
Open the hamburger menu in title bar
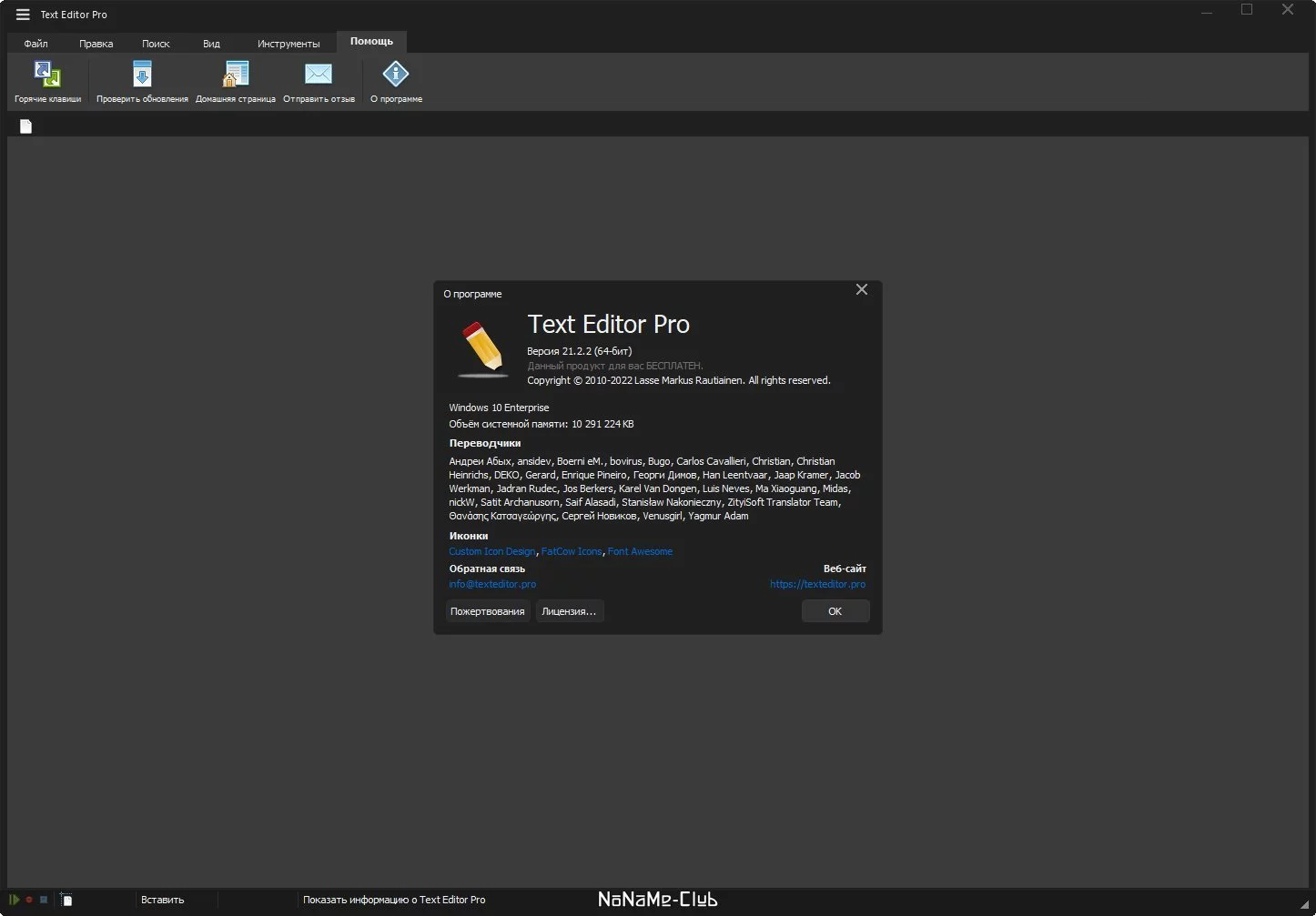[x=23, y=15]
